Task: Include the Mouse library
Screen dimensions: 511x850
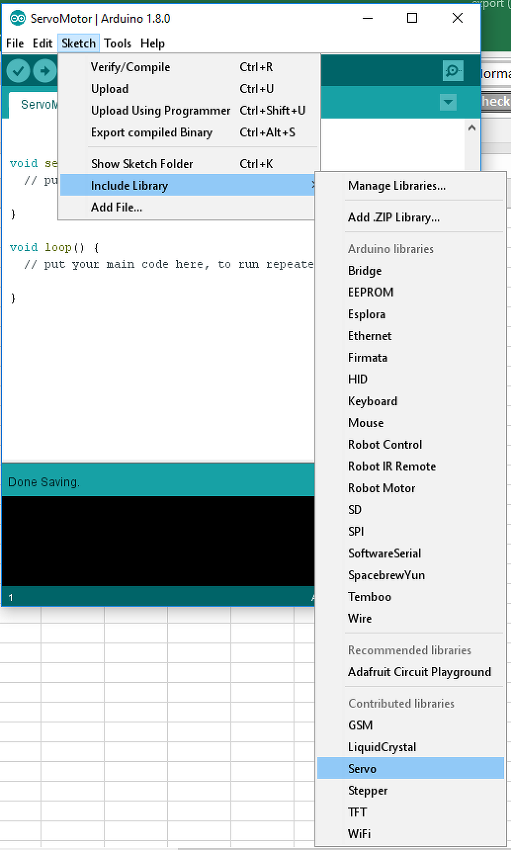Action: pyautogui.click(x=410, y=422)
